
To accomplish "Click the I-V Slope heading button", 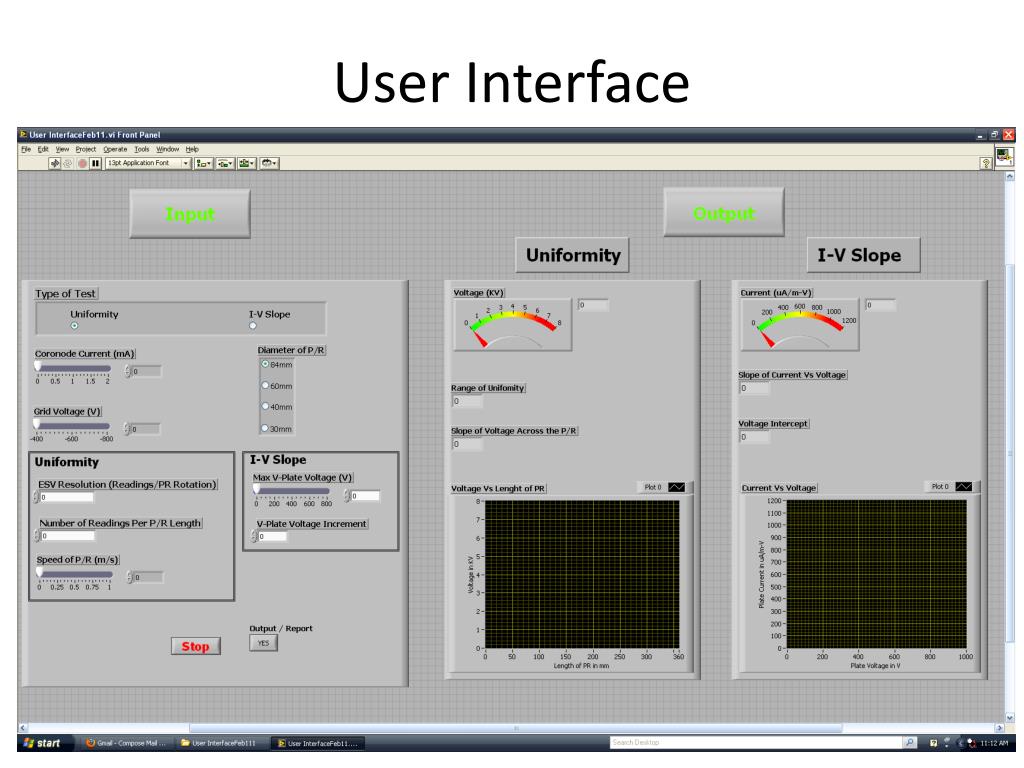I will (864, 255).
